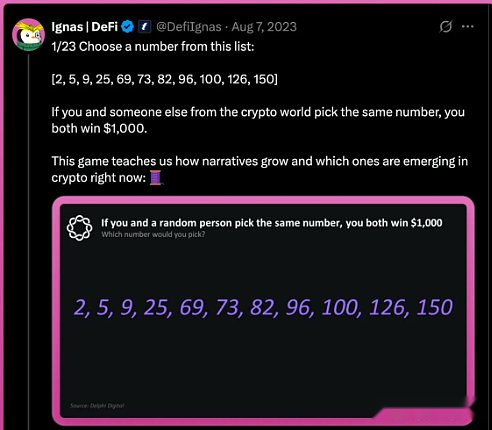Image resolution: width=492 pixels, height=430 pixels.
Task: Click the image headline about winning $1,000
Action: (x=272, y=223)
